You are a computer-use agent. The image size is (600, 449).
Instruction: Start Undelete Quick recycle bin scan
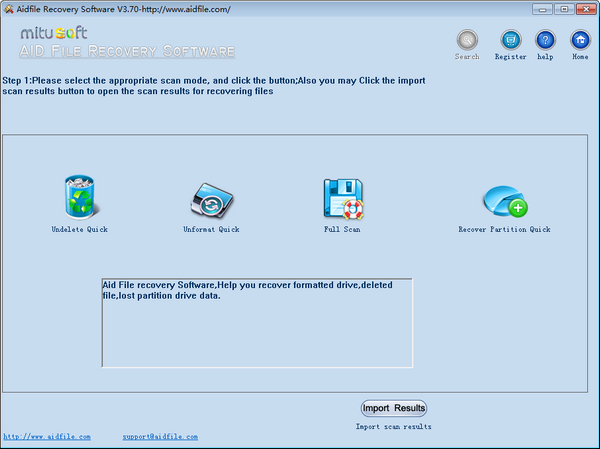[x=81, y=198]
